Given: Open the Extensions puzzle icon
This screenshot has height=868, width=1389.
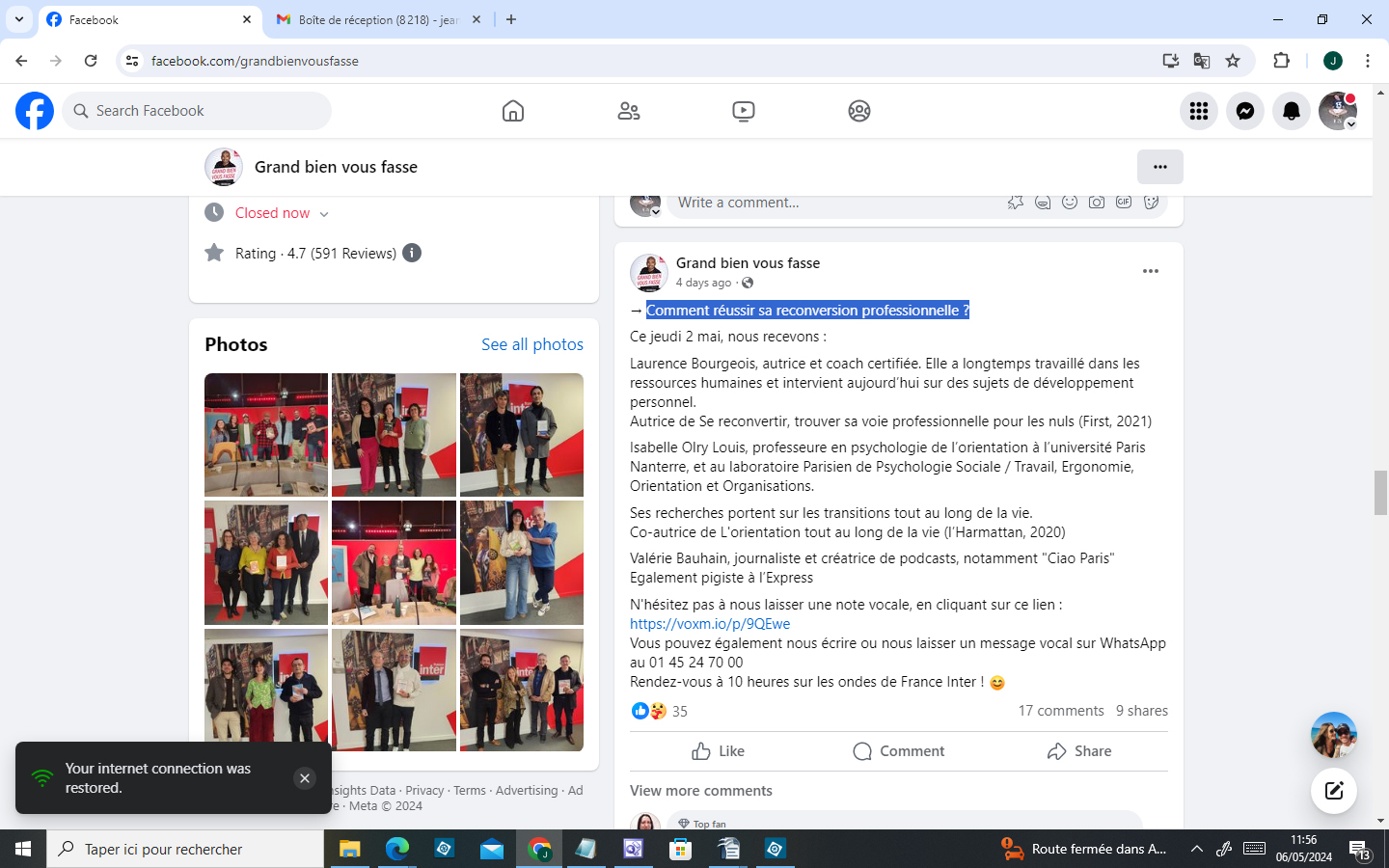Looking at the screenshot, I should pyautogui.click(x=1282, y=61).
